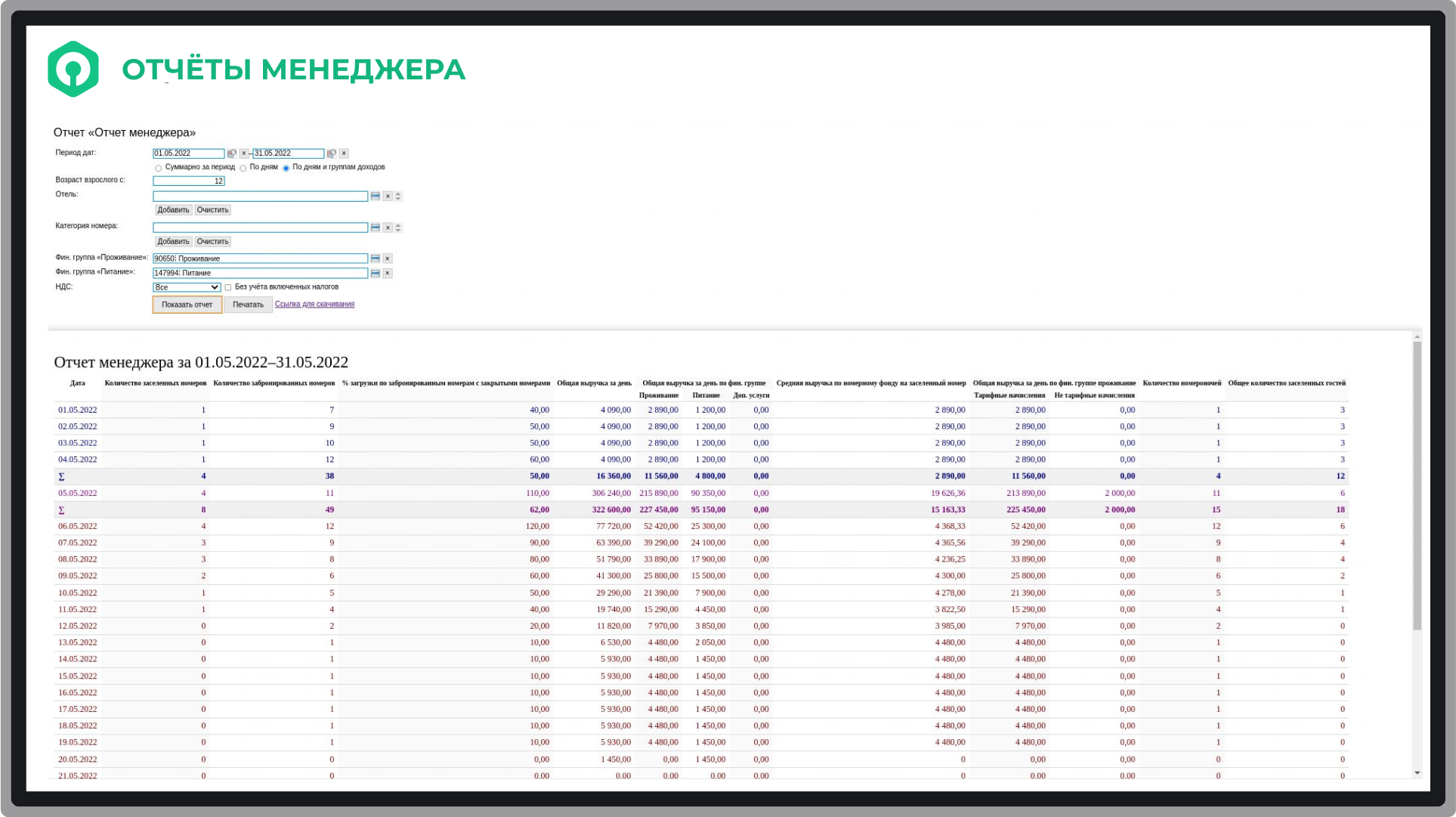1456x817 pixels.
Task: Enable Без учёта включенных налогов checkbox
Action: [228, 287]
